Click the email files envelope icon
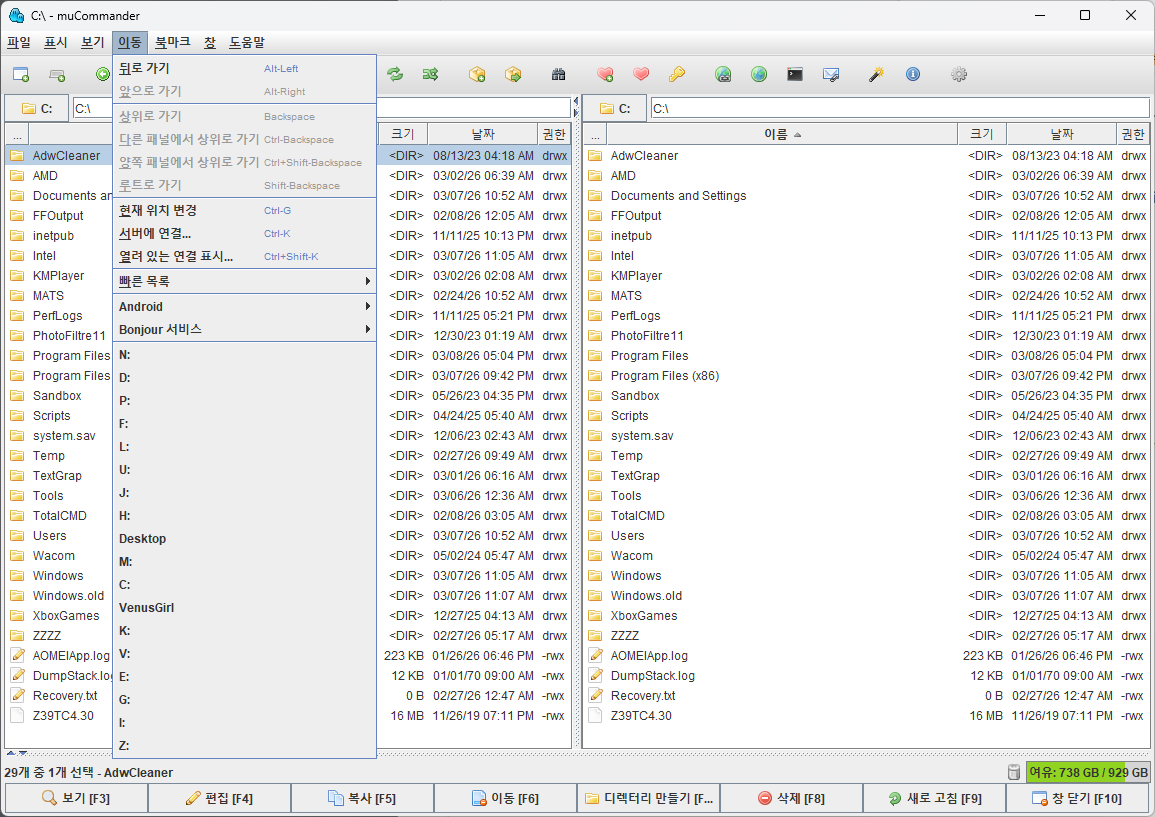1155x817 pixels. pos(831,74)
